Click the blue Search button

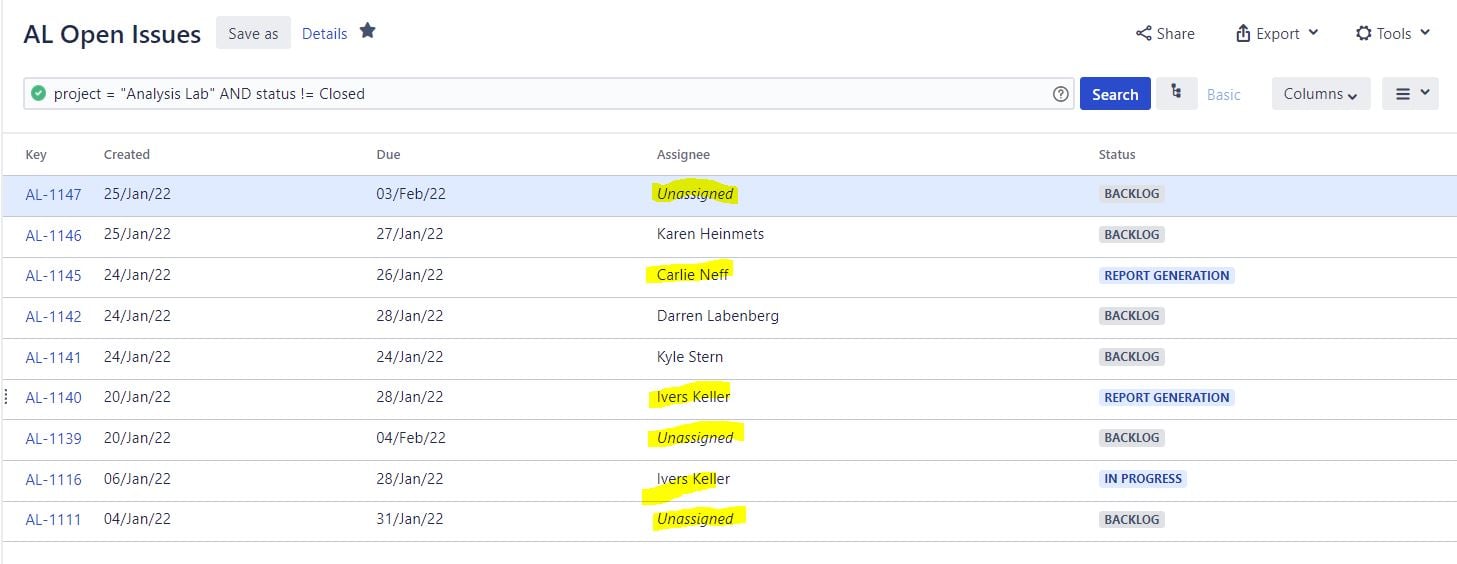[x=1115, y=94]
